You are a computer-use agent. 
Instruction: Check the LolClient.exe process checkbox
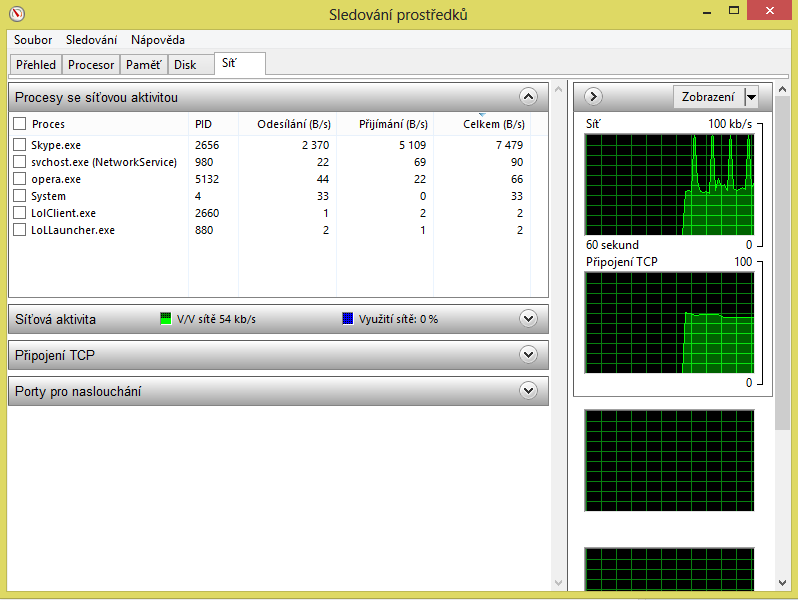pos(19,213)
